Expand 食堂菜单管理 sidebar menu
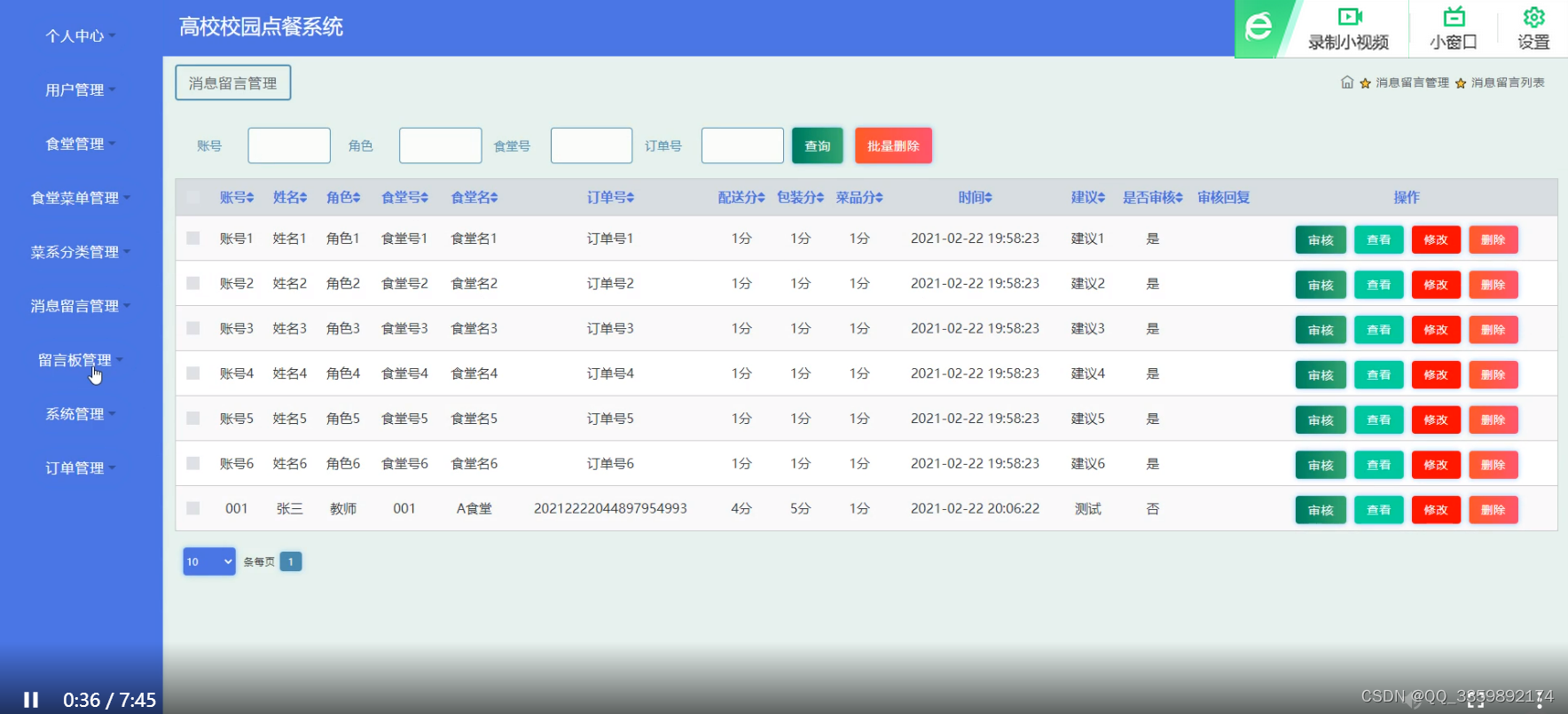Screen dimensions: 1568x714 [80, 198]
